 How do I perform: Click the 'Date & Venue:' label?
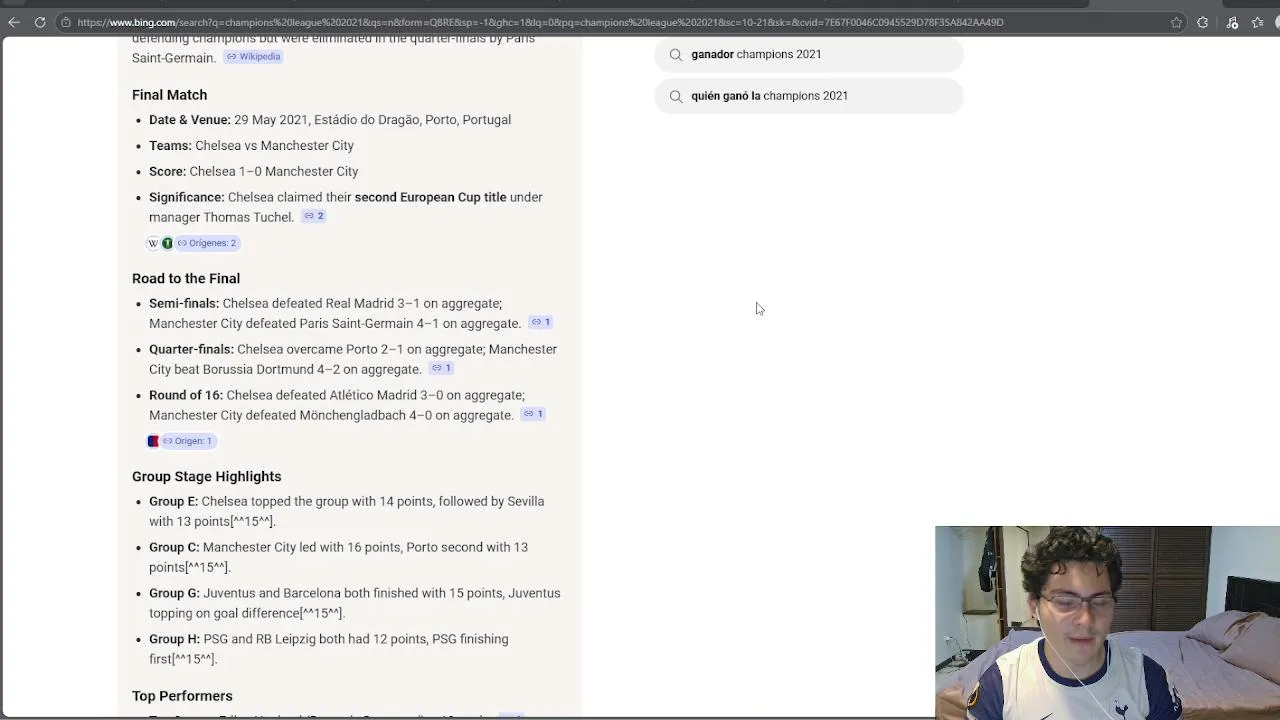pos(190,120)
